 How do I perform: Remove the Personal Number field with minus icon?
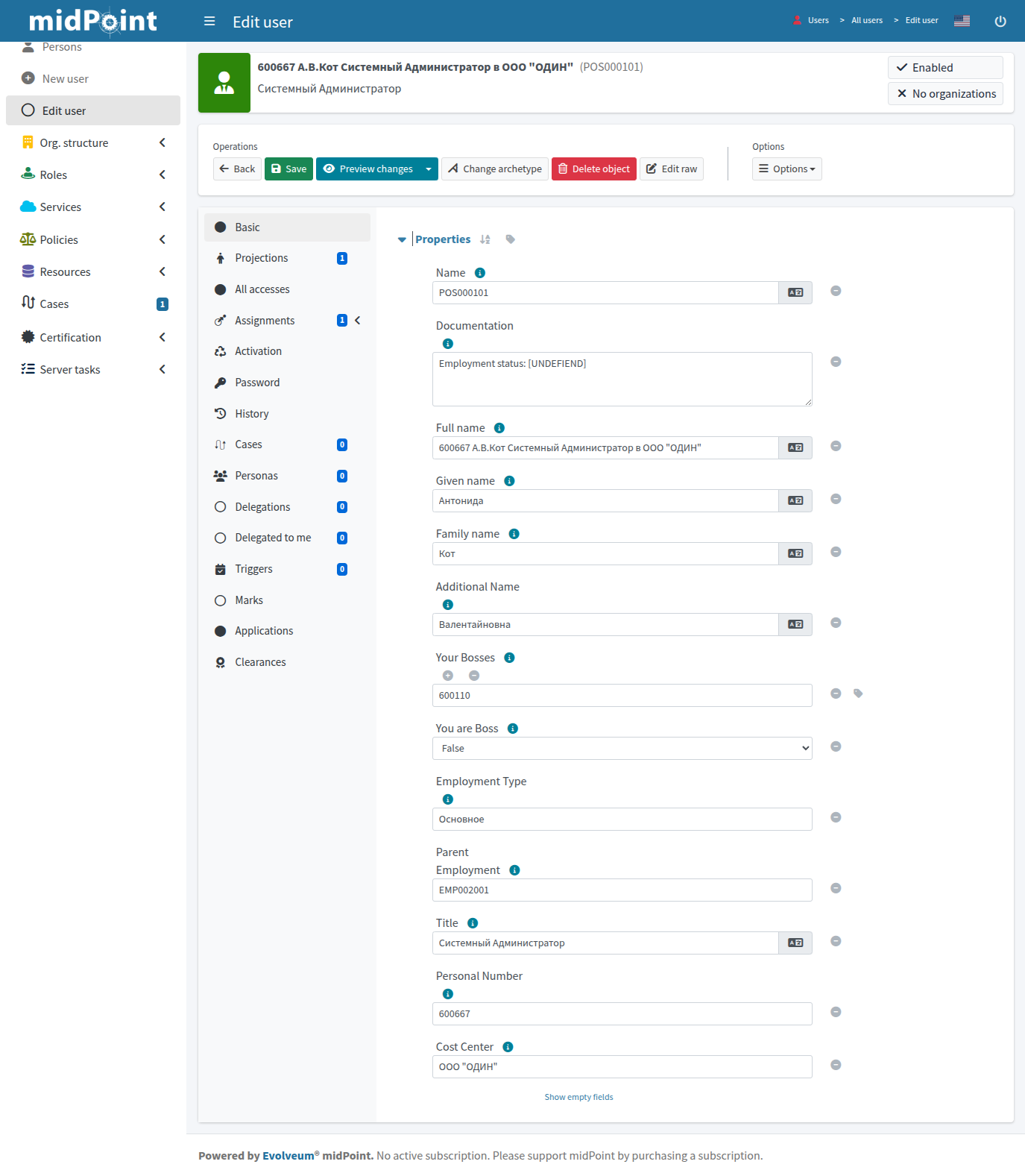836,1012
